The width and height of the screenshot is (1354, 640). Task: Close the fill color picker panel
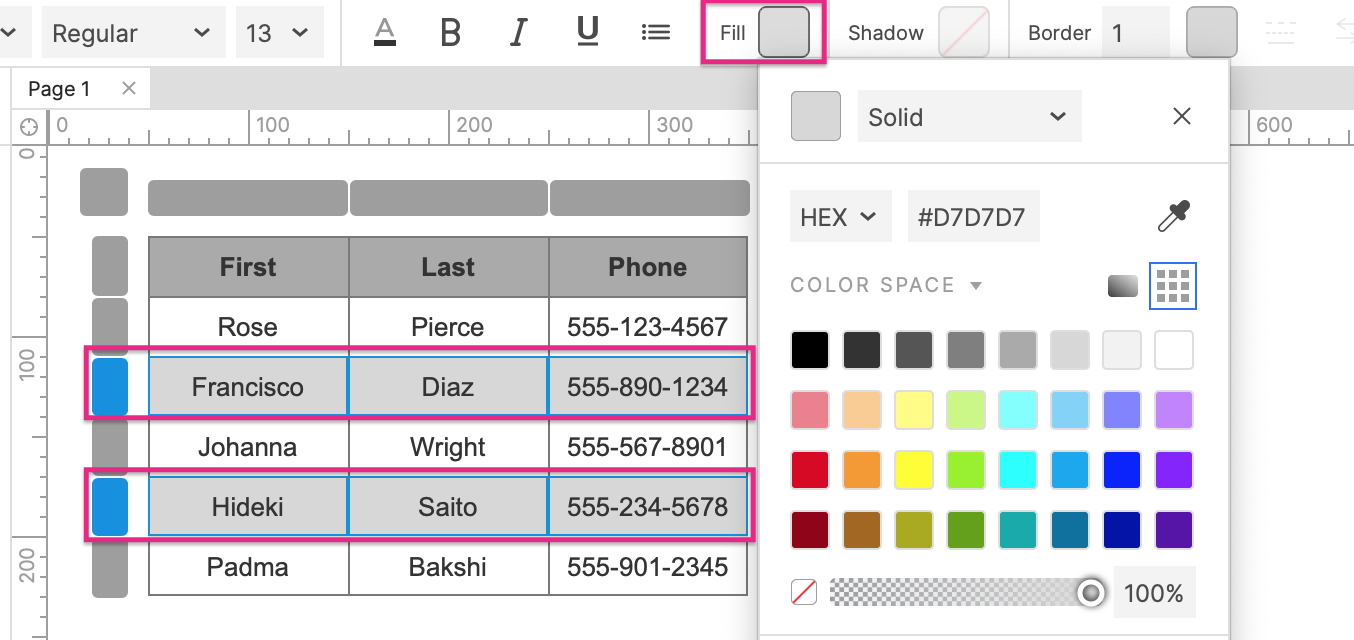coord(1182,117)
